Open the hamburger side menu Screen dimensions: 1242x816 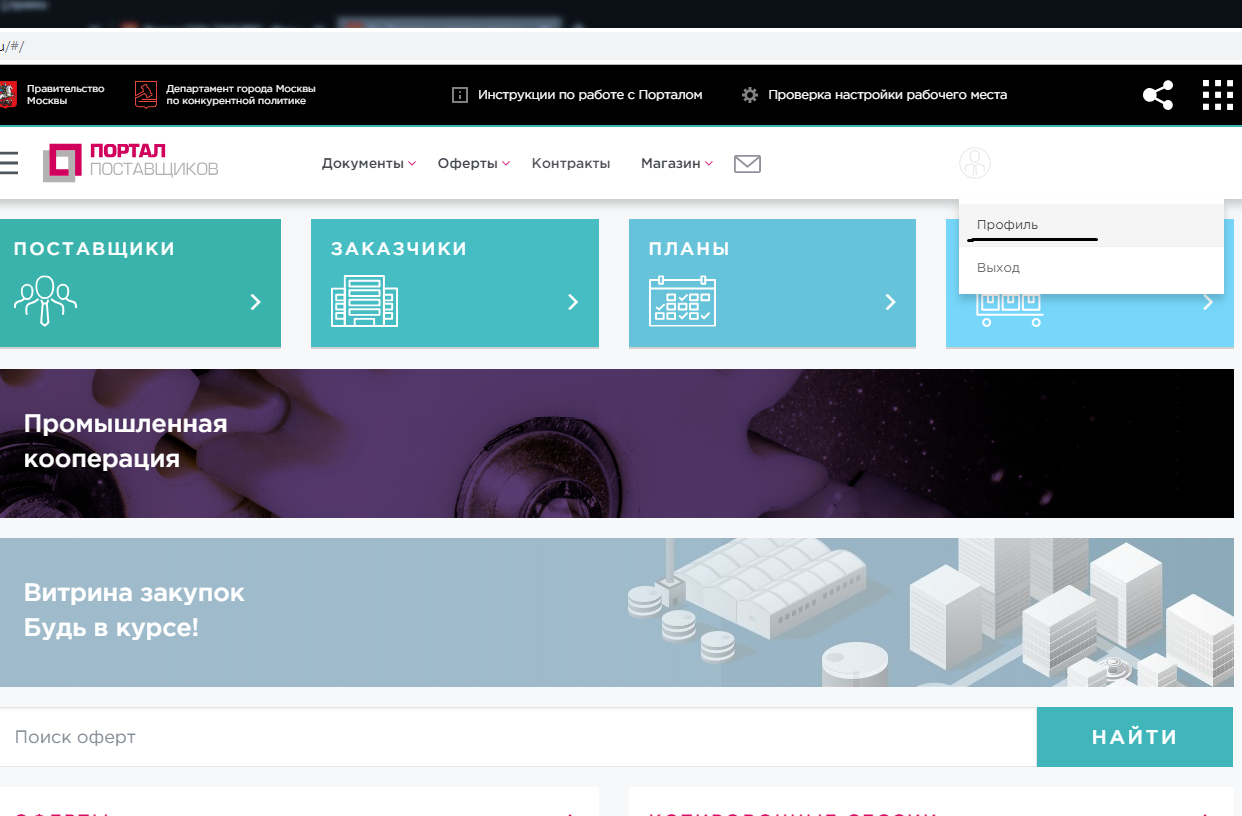pyautogui.click(x=8, y=163)
